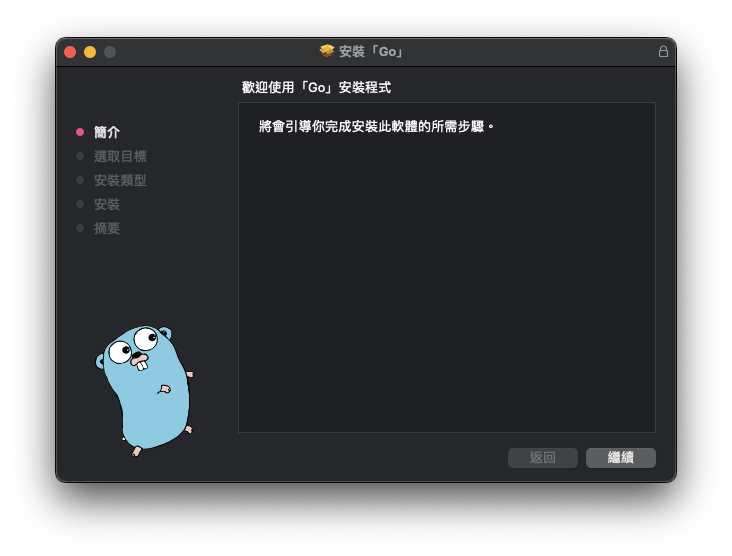
Task: Select the 安裝 step in sidebar
Action: pos(107,204)
